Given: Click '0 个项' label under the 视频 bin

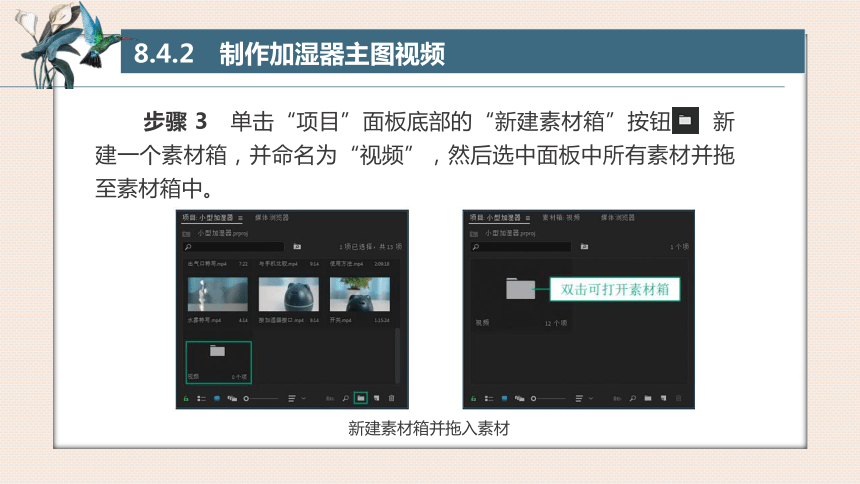Looking at the screenshot, I should (x=239, y=377).
